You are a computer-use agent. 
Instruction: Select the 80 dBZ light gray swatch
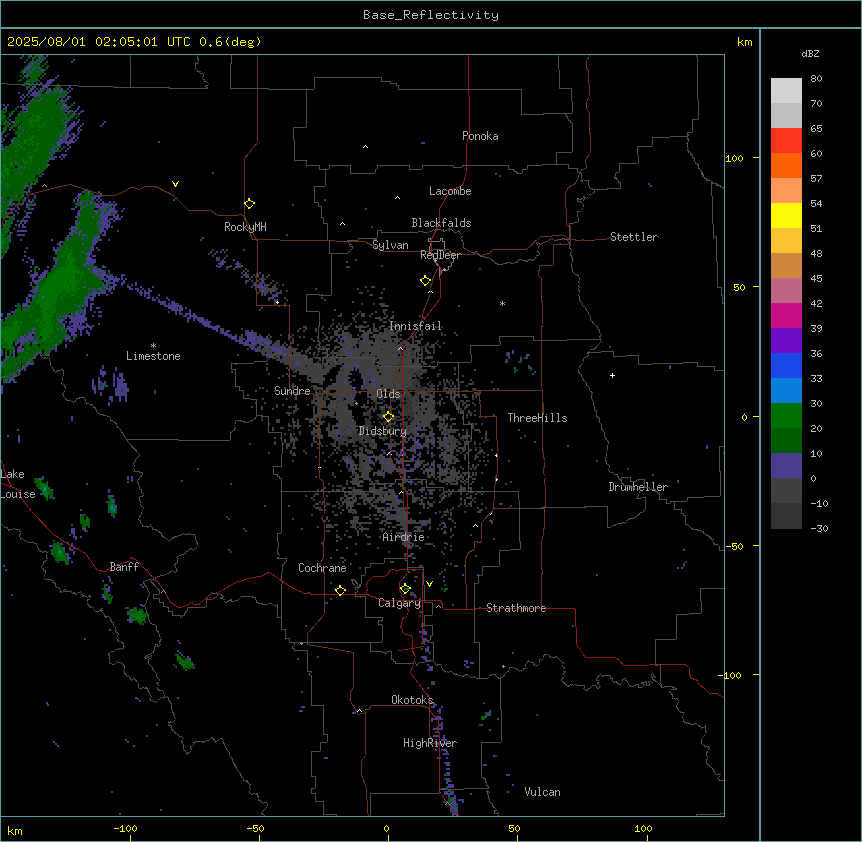point(786,90)
